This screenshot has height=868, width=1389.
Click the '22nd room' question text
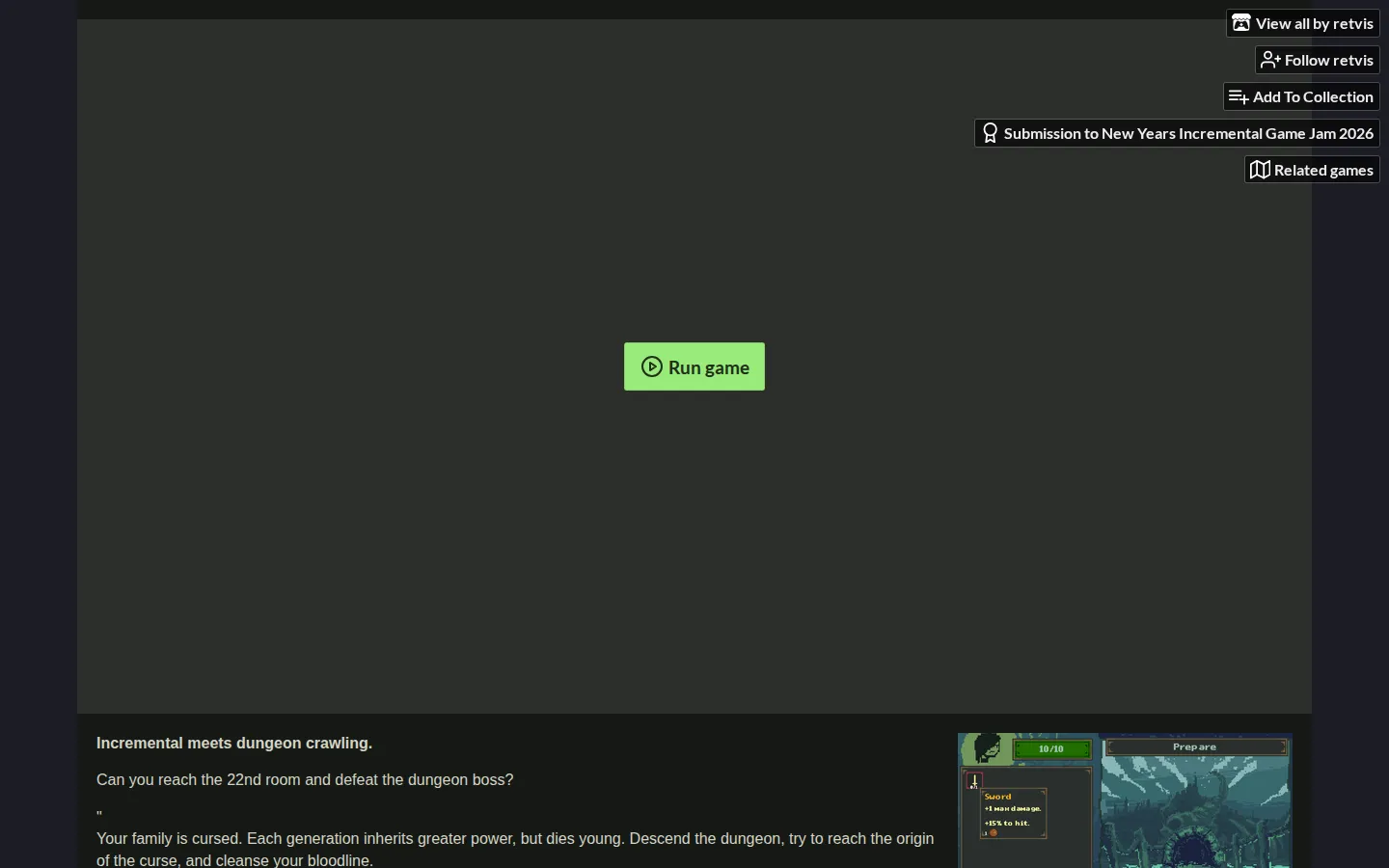305,780
